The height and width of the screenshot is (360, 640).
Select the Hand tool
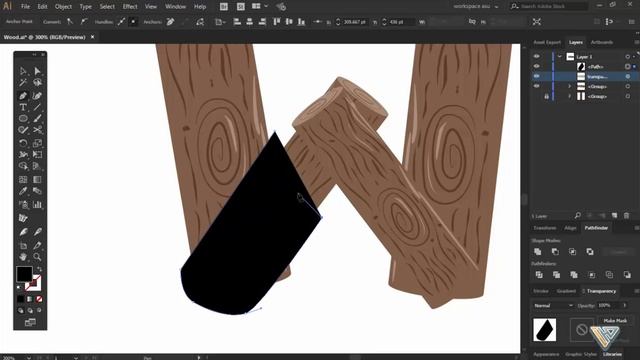point(23,257)
